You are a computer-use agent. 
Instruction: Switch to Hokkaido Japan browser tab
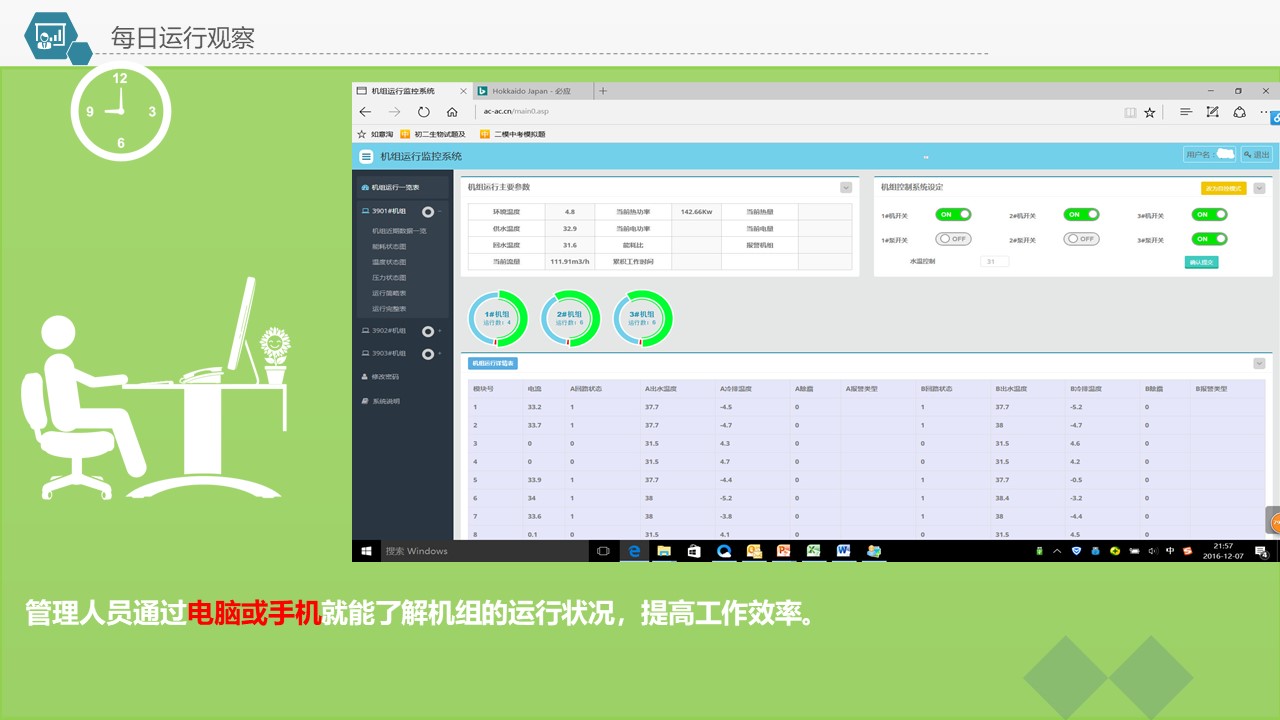(530, 91)
